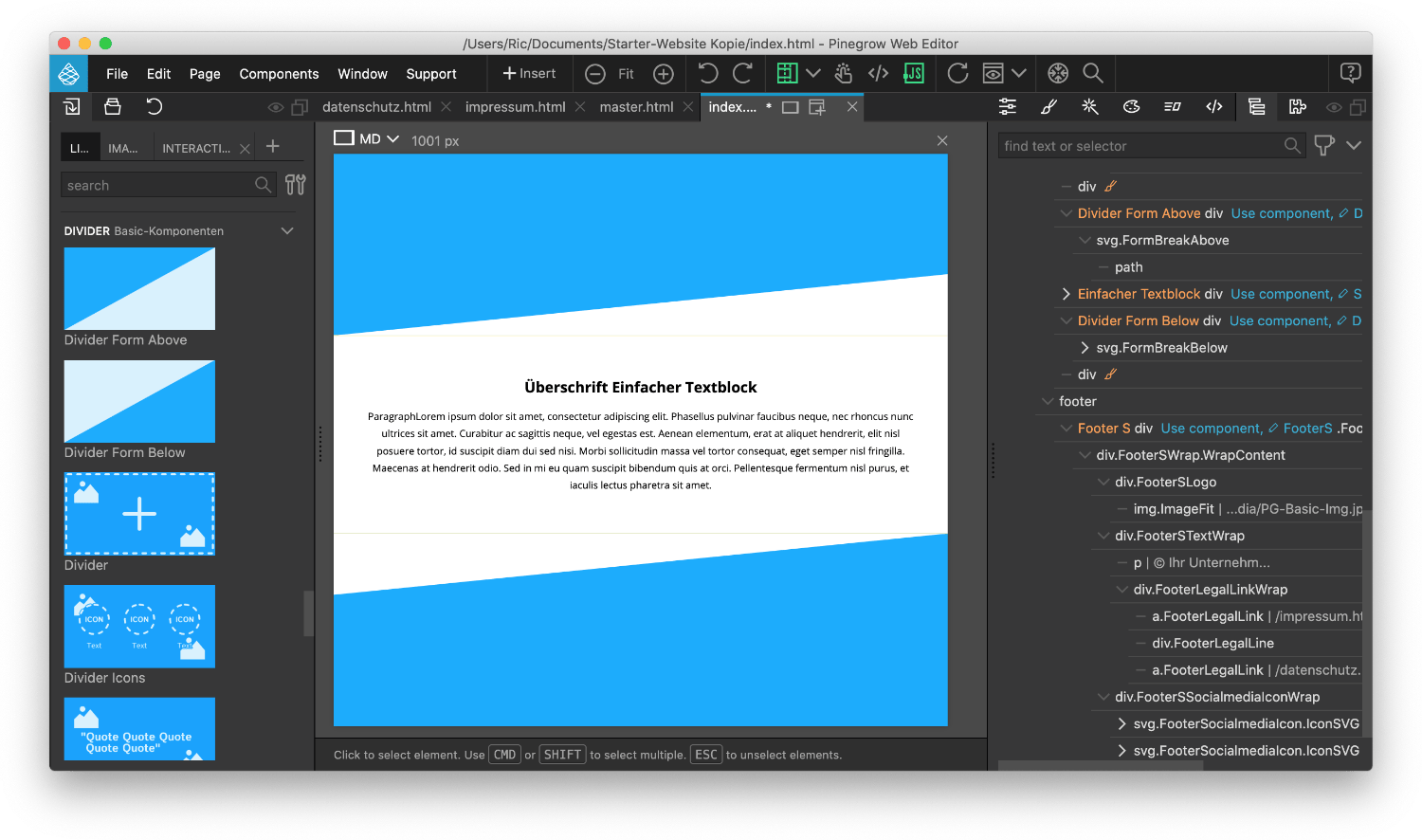Select the Divider Icons thumbnail
This screenshot has width=1422, height=840.
click(139, 627)
